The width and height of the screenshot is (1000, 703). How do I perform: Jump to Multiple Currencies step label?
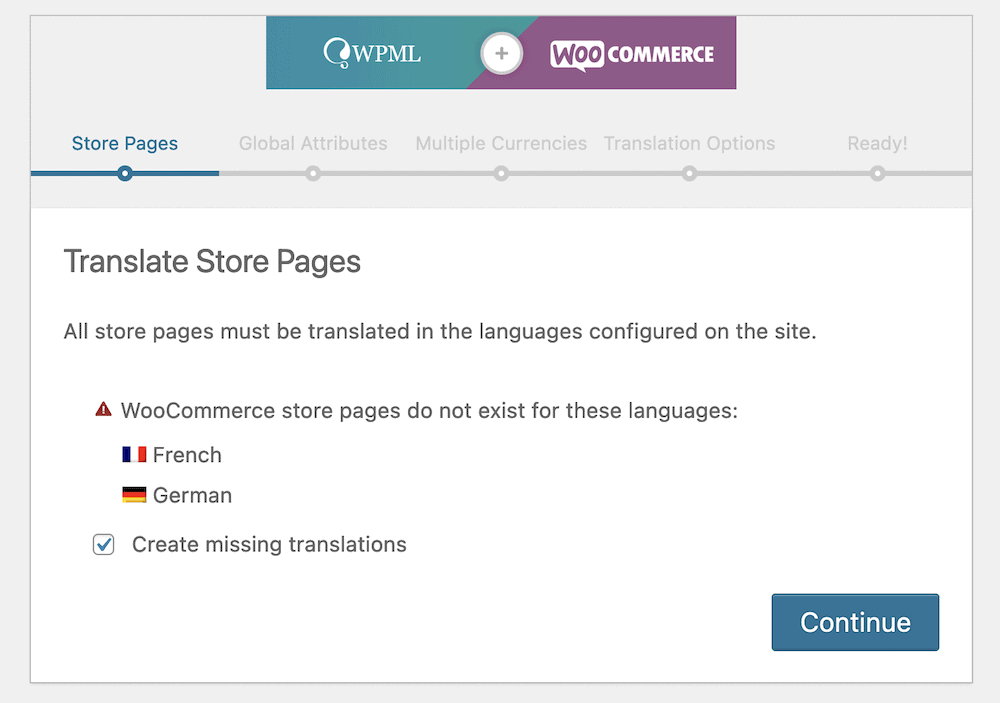click(x=501, y=143)
